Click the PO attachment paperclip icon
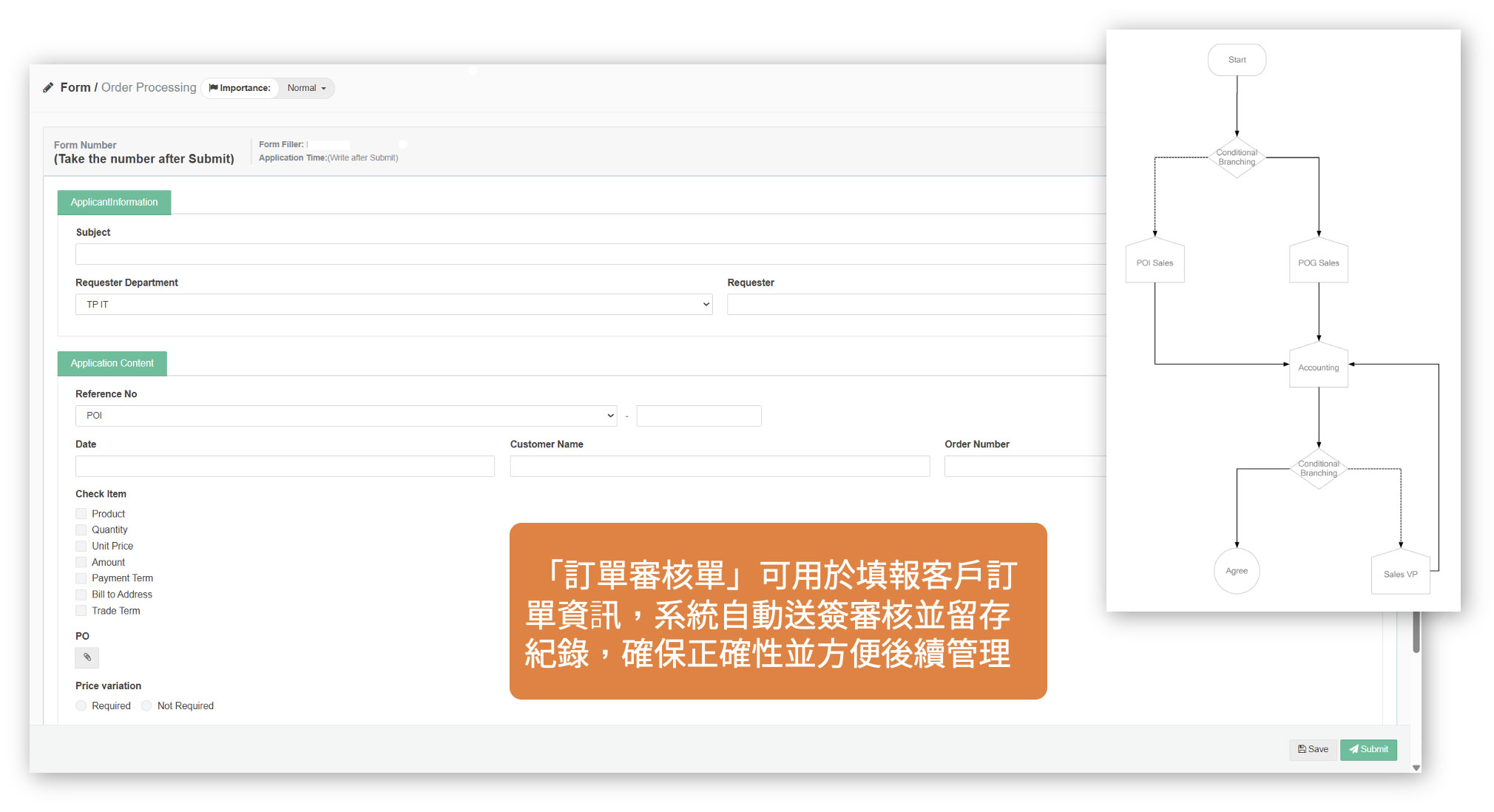 pos(87,657)
